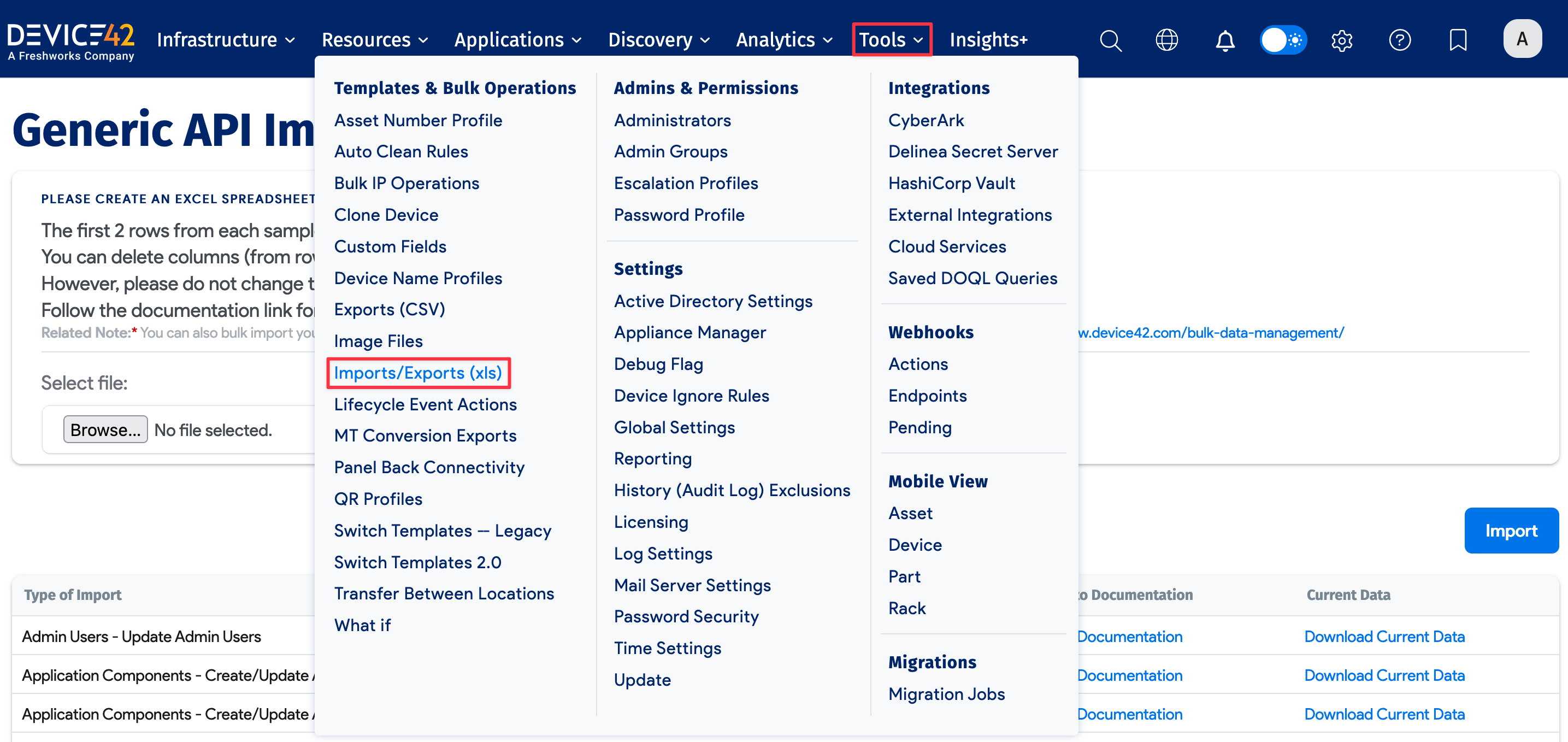Image resolution: width=1568 pixels, height=742 pixels.
Task: Click the blue Import button
Action: tap(1510, 531)
